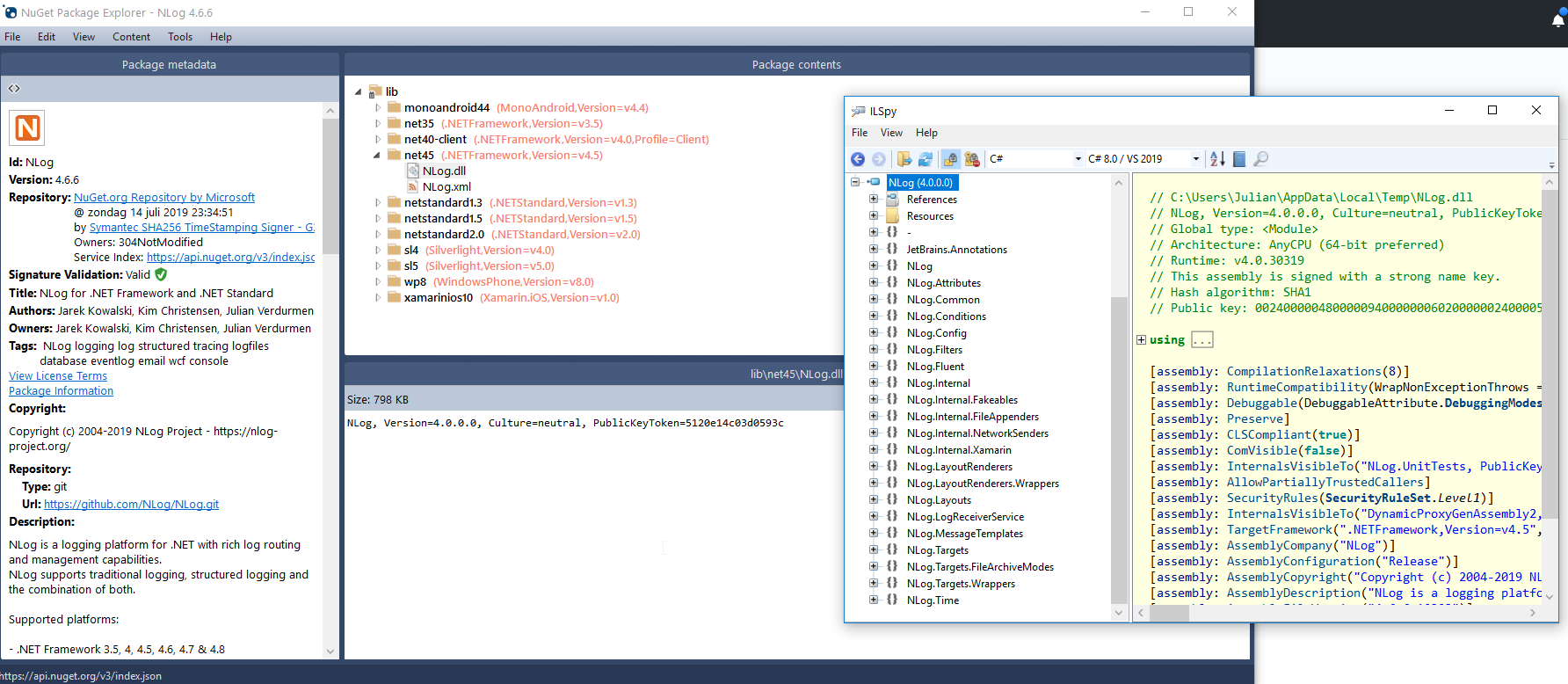Open the C# language dropdown in ILSpy
The width and height of the screenshot is (1568, 684).
(1035, 159)
